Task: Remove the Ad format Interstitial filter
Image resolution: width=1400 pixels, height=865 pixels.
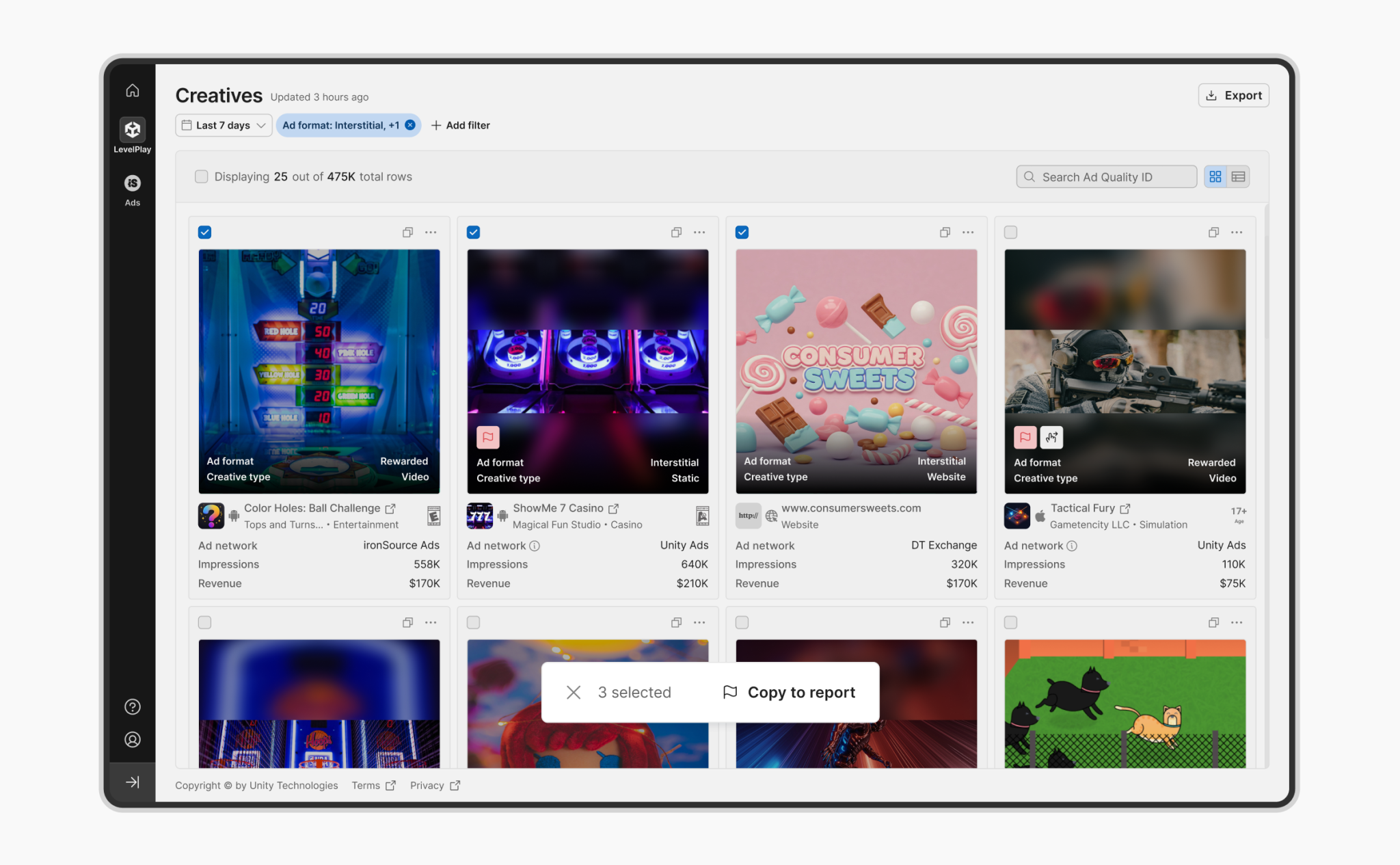Action: (x=410, y=125)
